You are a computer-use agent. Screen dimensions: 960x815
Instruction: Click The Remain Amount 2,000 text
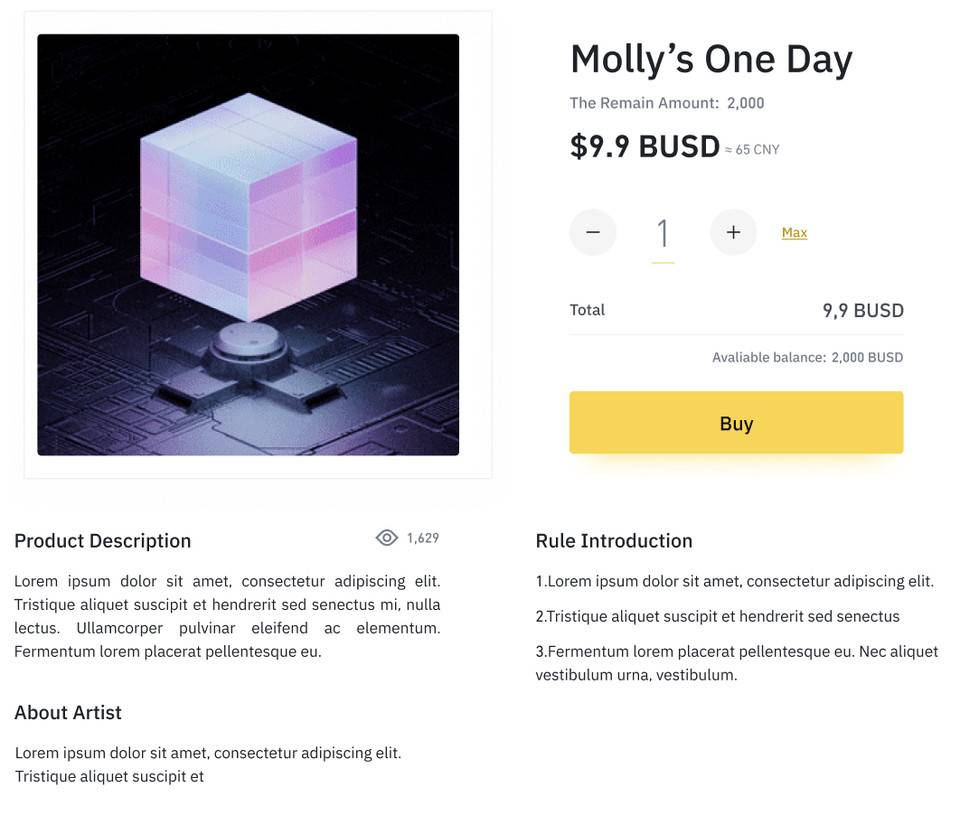click(x=667, y=103)
